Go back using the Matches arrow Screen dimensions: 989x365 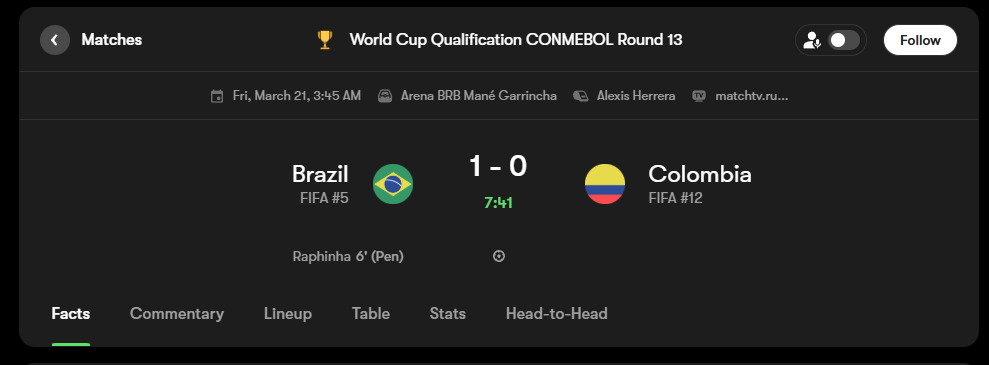[55, 40]
